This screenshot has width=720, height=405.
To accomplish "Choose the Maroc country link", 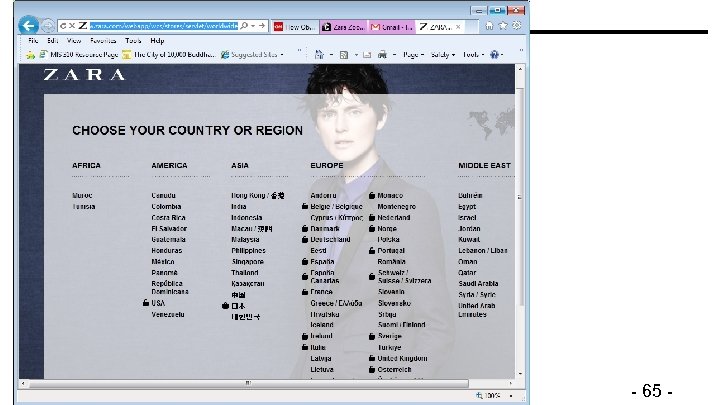I will click(x=82, y=195).
